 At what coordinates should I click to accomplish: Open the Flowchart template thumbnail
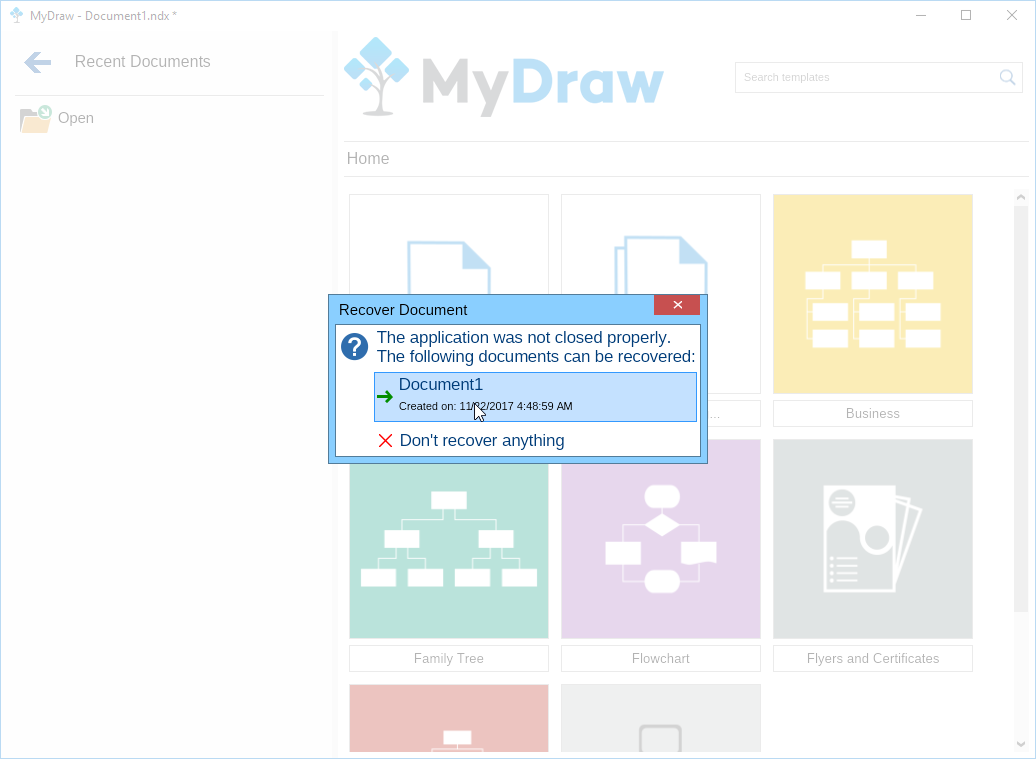point(661,551)
